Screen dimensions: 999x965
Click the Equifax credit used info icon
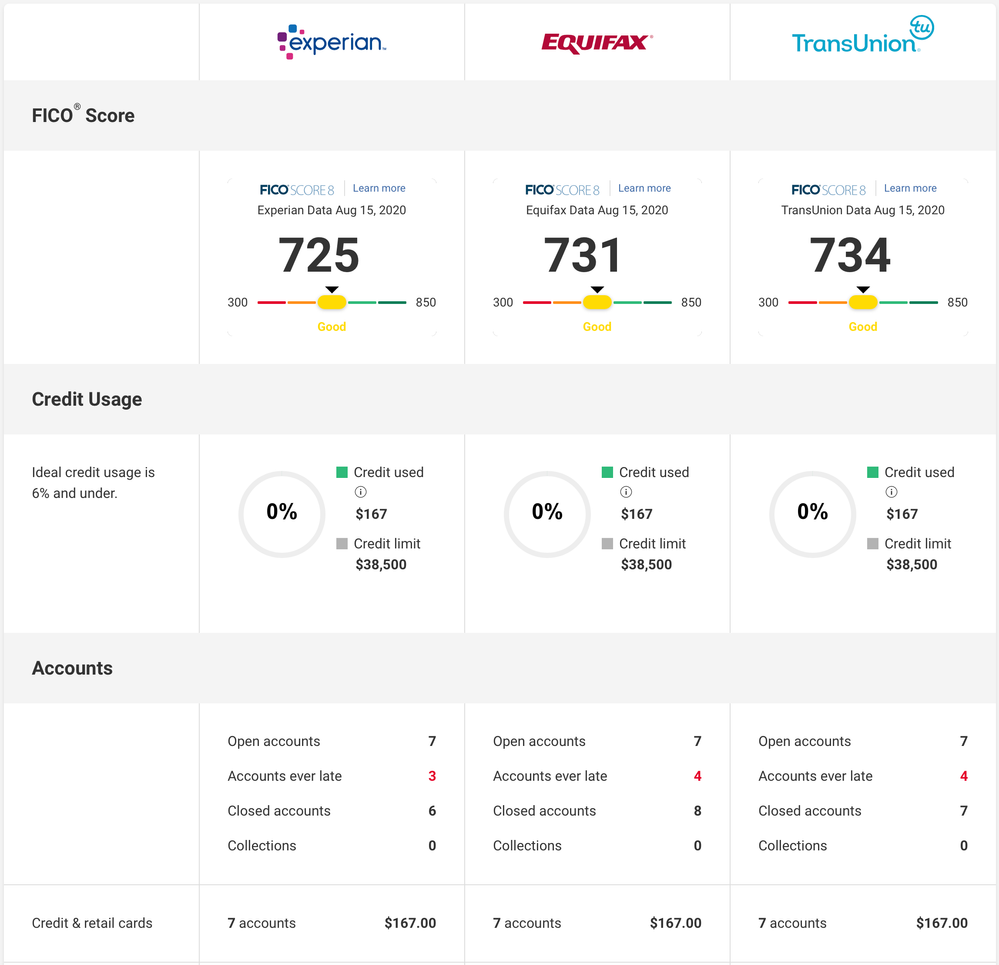[x=626, y=492]
